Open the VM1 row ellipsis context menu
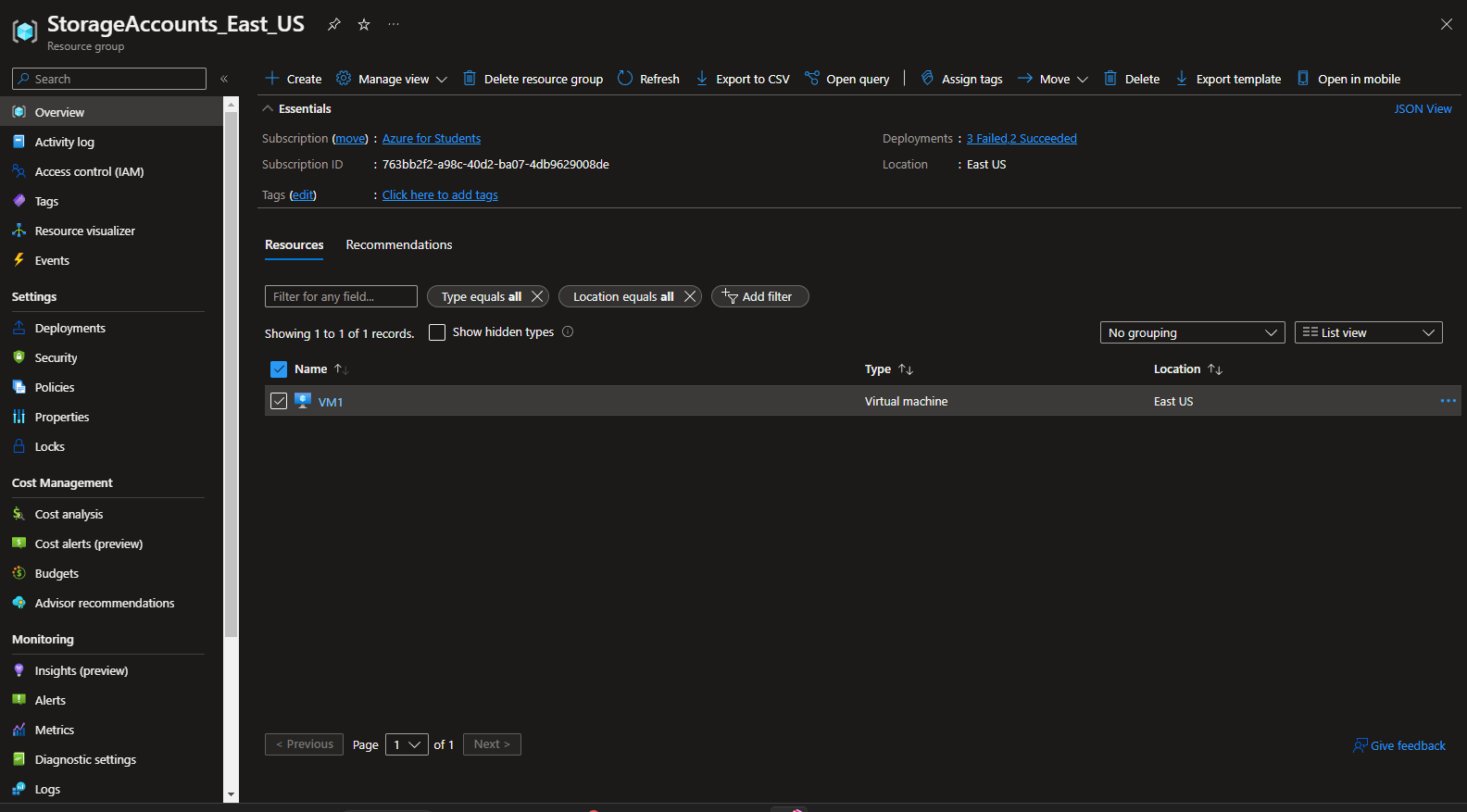 1448,401
